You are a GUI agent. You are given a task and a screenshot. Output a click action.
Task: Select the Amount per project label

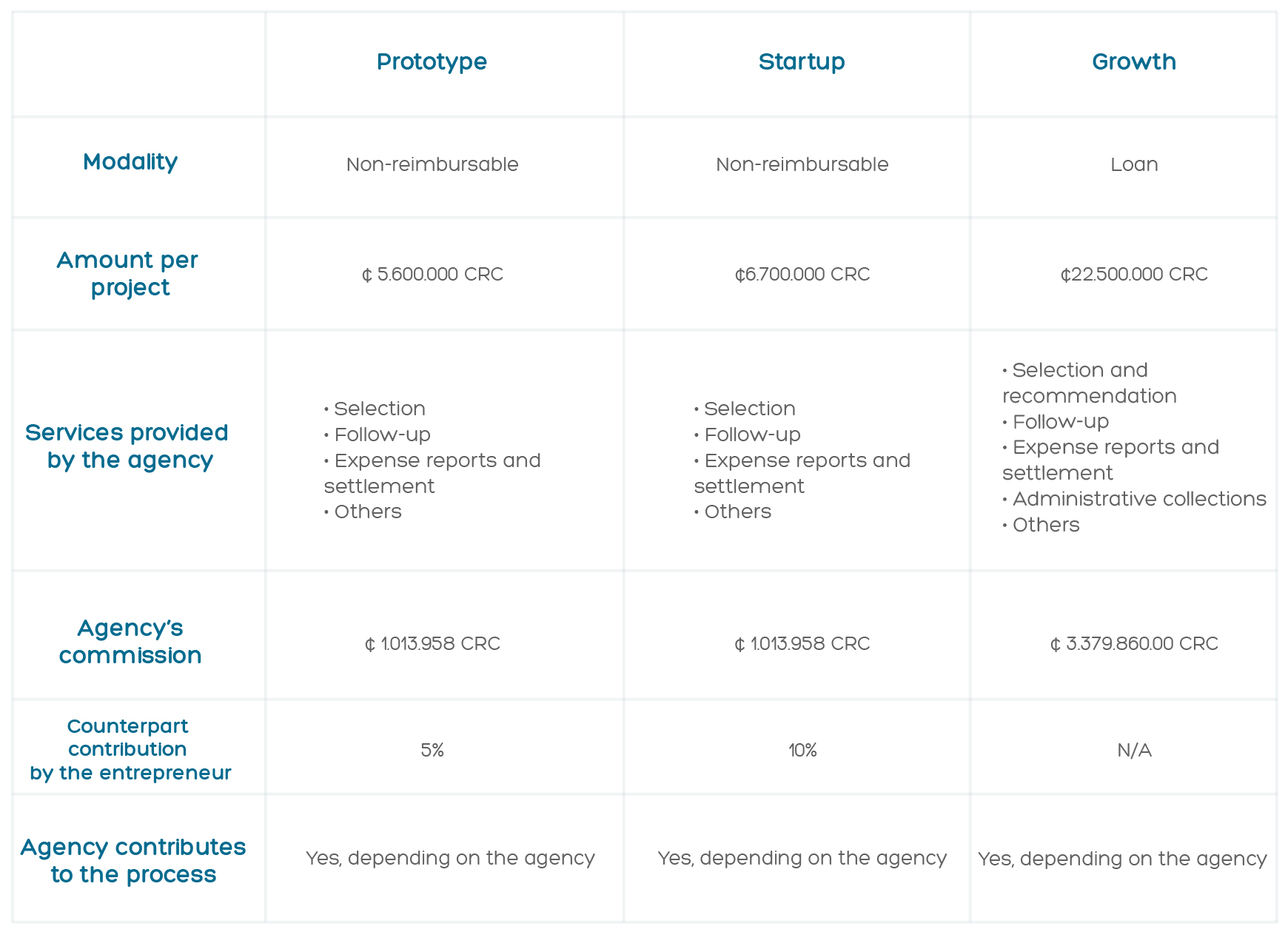128,273
